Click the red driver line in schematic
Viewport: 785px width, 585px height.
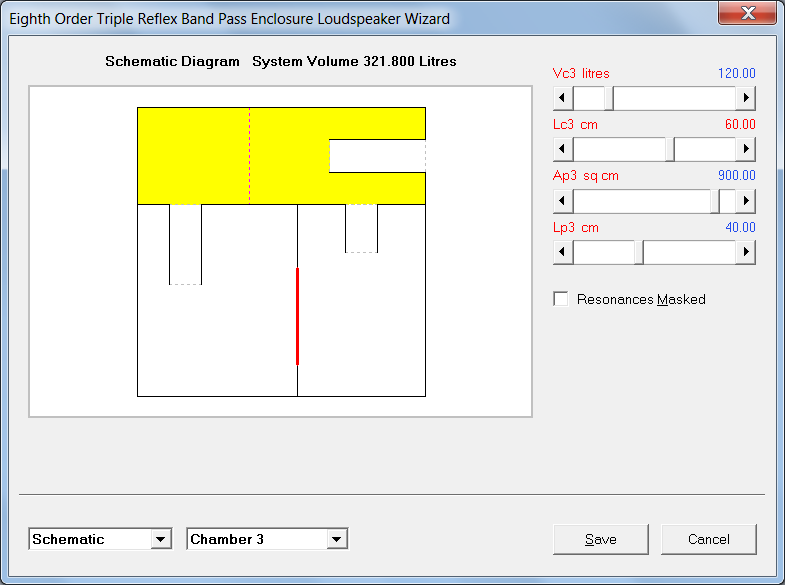[x=297, y=316]
